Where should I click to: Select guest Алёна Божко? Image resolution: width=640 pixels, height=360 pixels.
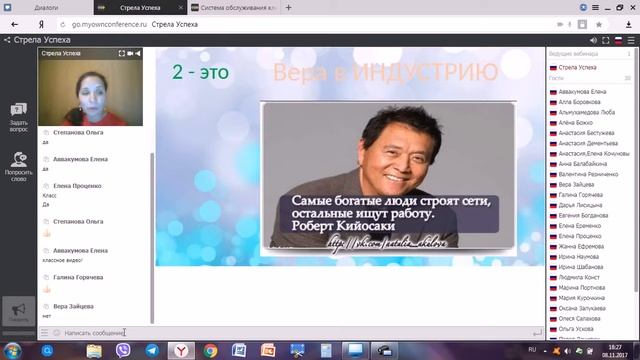point(576,122)
